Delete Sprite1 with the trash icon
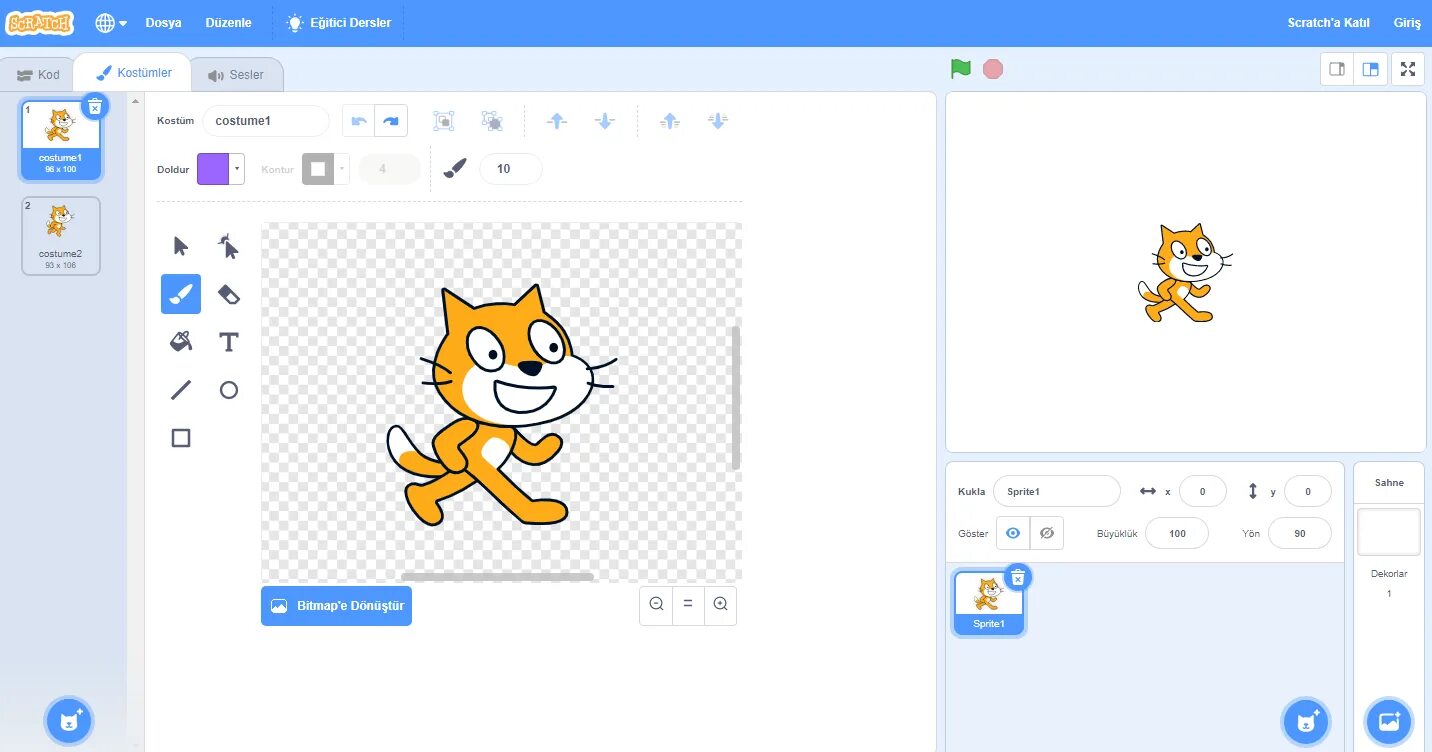The width and height of the screenshot is (1432, 752). [1018, 577]
